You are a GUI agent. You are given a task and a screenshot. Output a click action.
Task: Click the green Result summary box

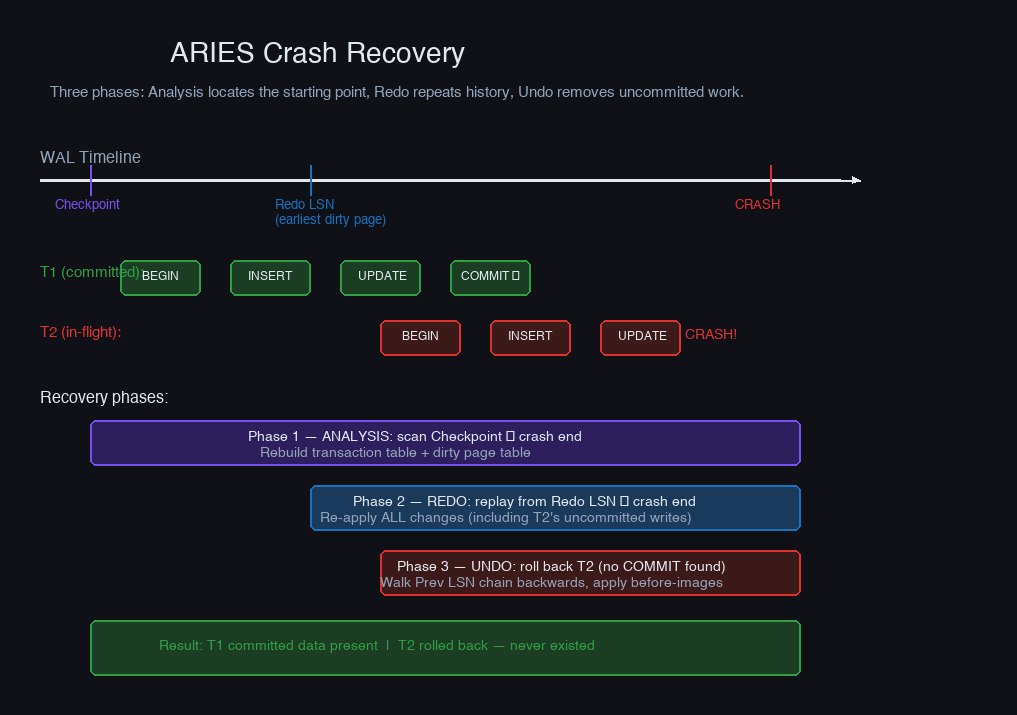click(445, 647)
